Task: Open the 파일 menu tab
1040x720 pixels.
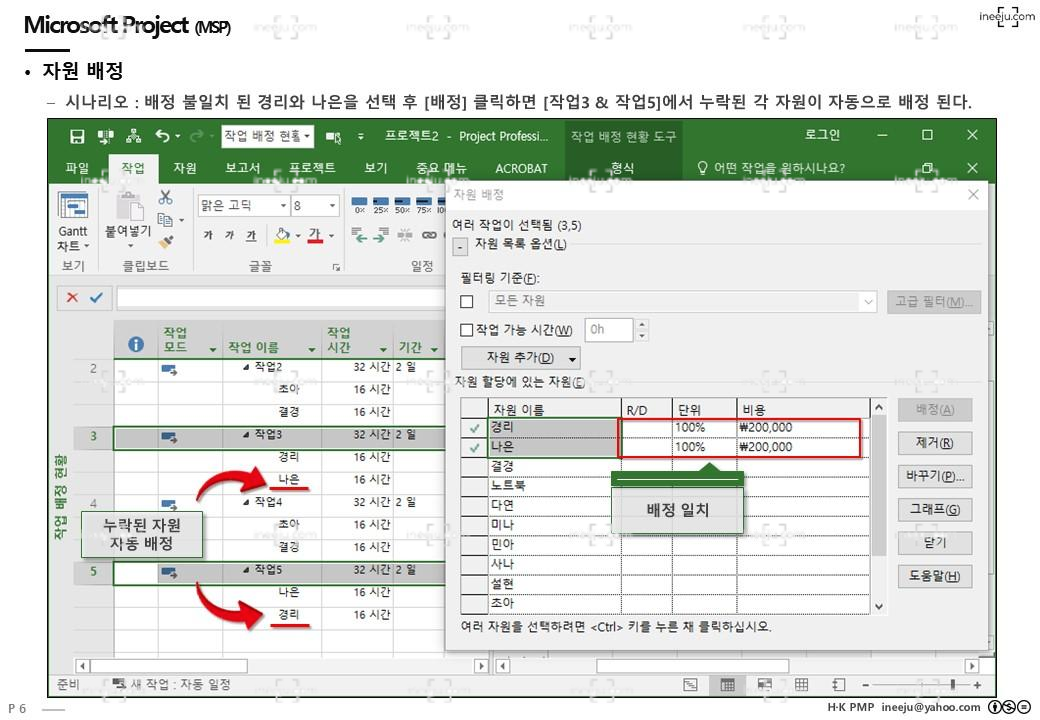Action: click(77, 168)
